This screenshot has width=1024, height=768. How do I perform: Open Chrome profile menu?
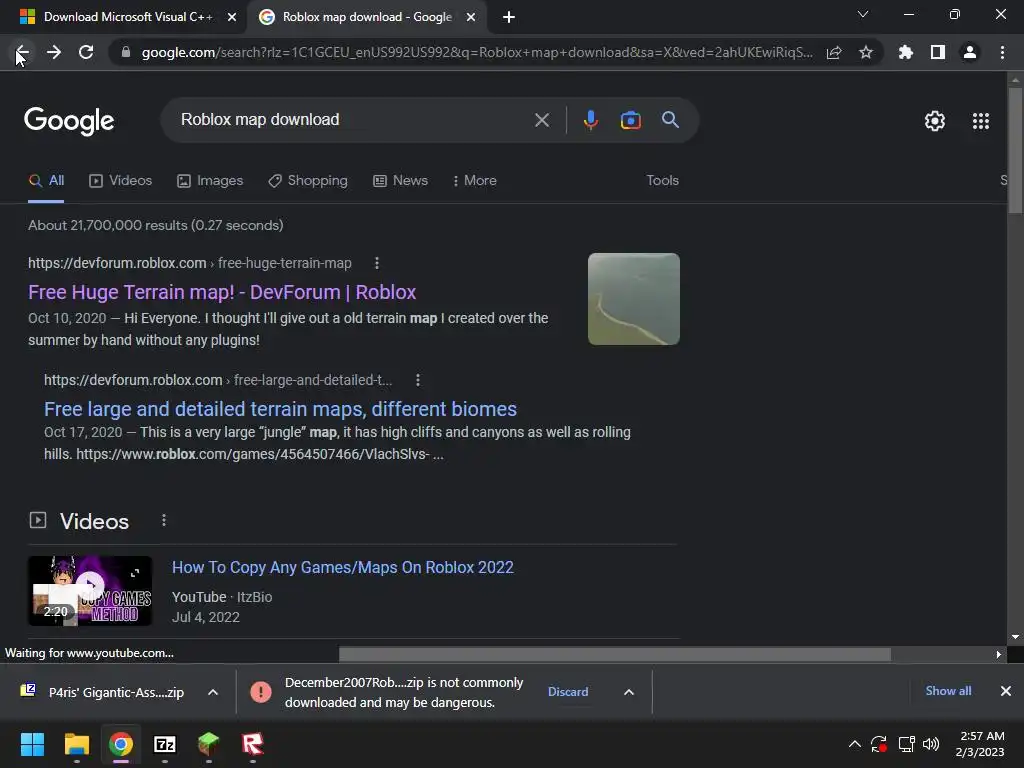[x=970, y=52]
